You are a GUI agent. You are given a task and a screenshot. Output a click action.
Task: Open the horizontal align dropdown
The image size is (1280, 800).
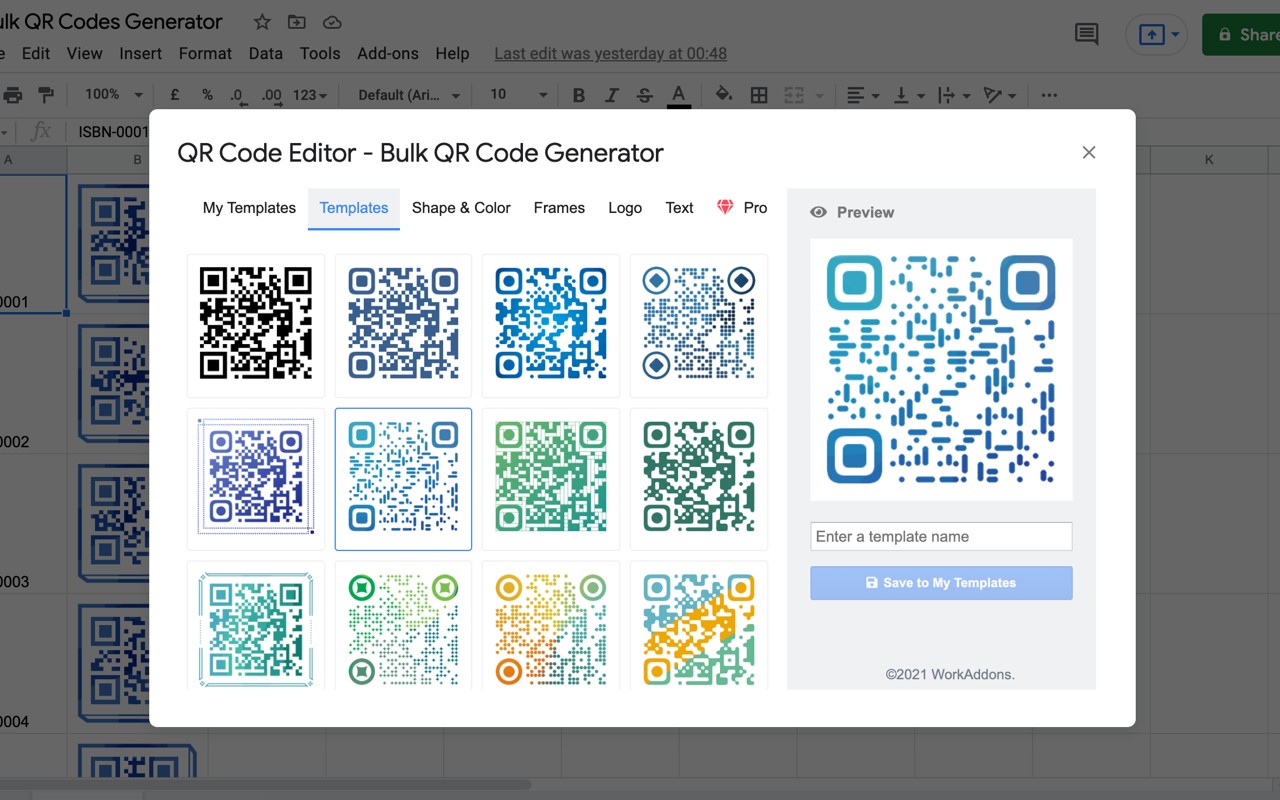point(862,95)
